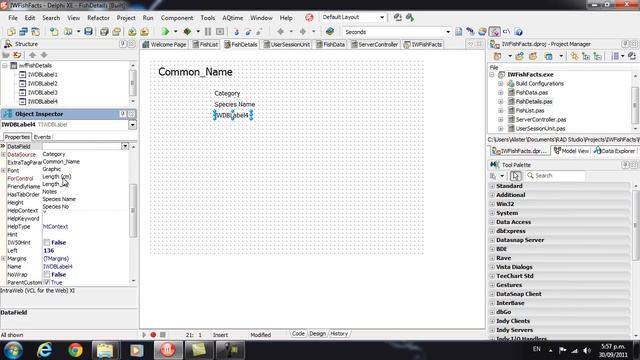Screen dimensions: 640x360
Task: Expand the Margins property row
Action: click(3, 259)
